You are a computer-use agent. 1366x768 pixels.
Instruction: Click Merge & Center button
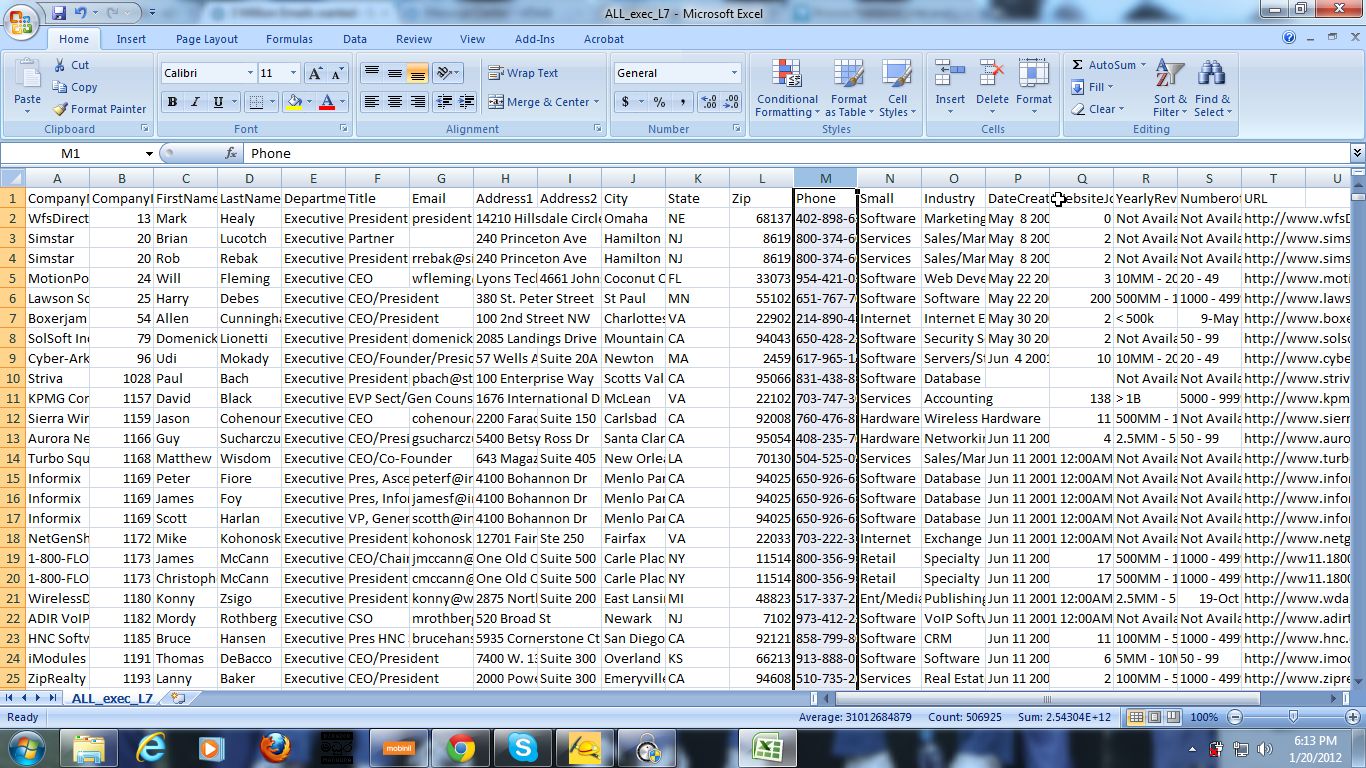538,102
